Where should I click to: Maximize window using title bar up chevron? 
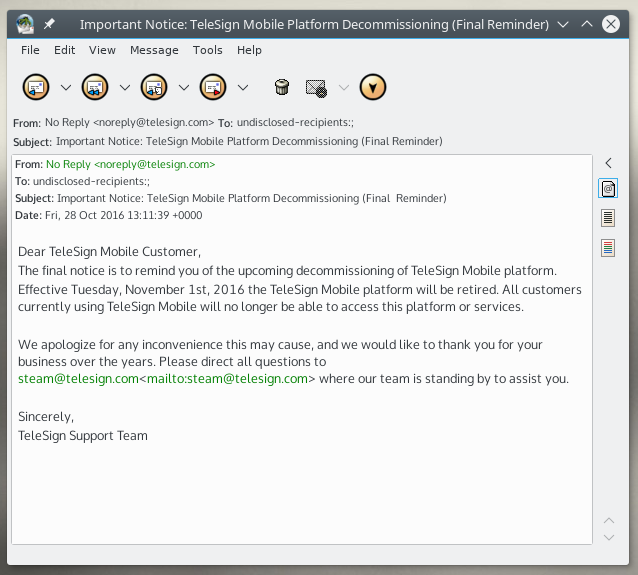(x=587, y=24)
